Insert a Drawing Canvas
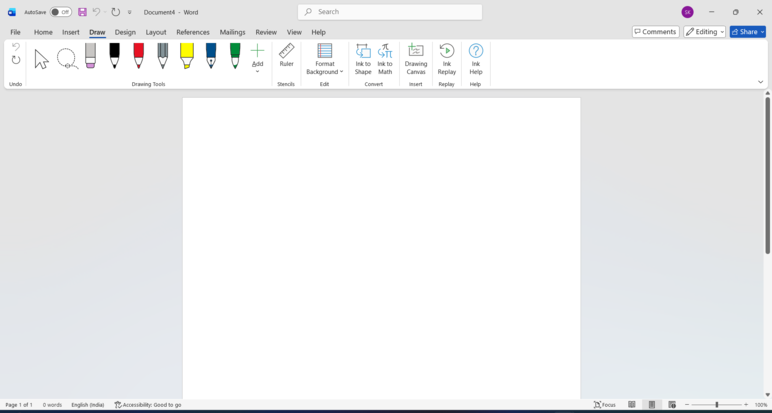This screenshot has height=413, width=772. tap(416, 59)
